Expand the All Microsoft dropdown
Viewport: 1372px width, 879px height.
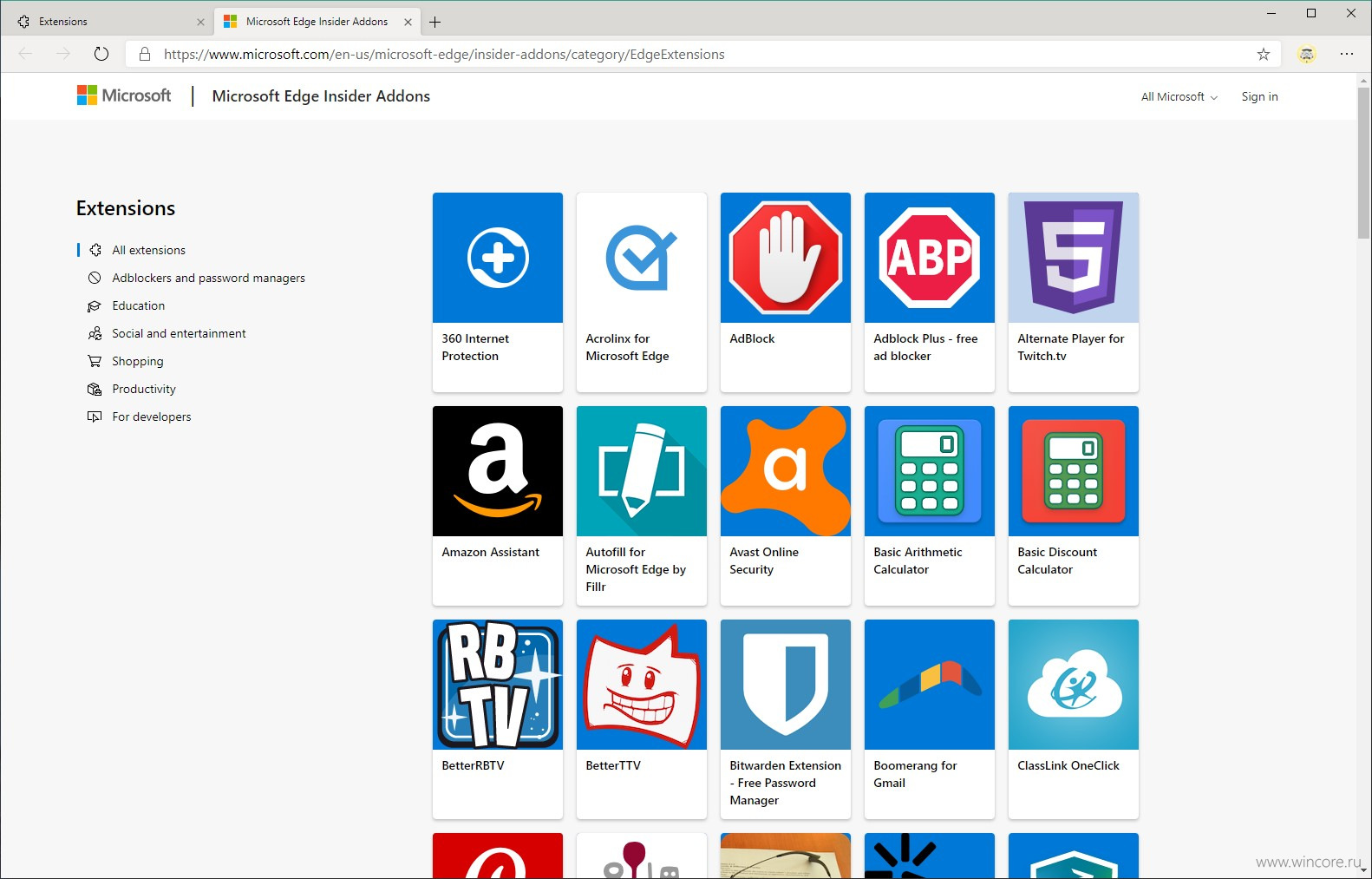pyautogui.click(x=1179, y=96)
